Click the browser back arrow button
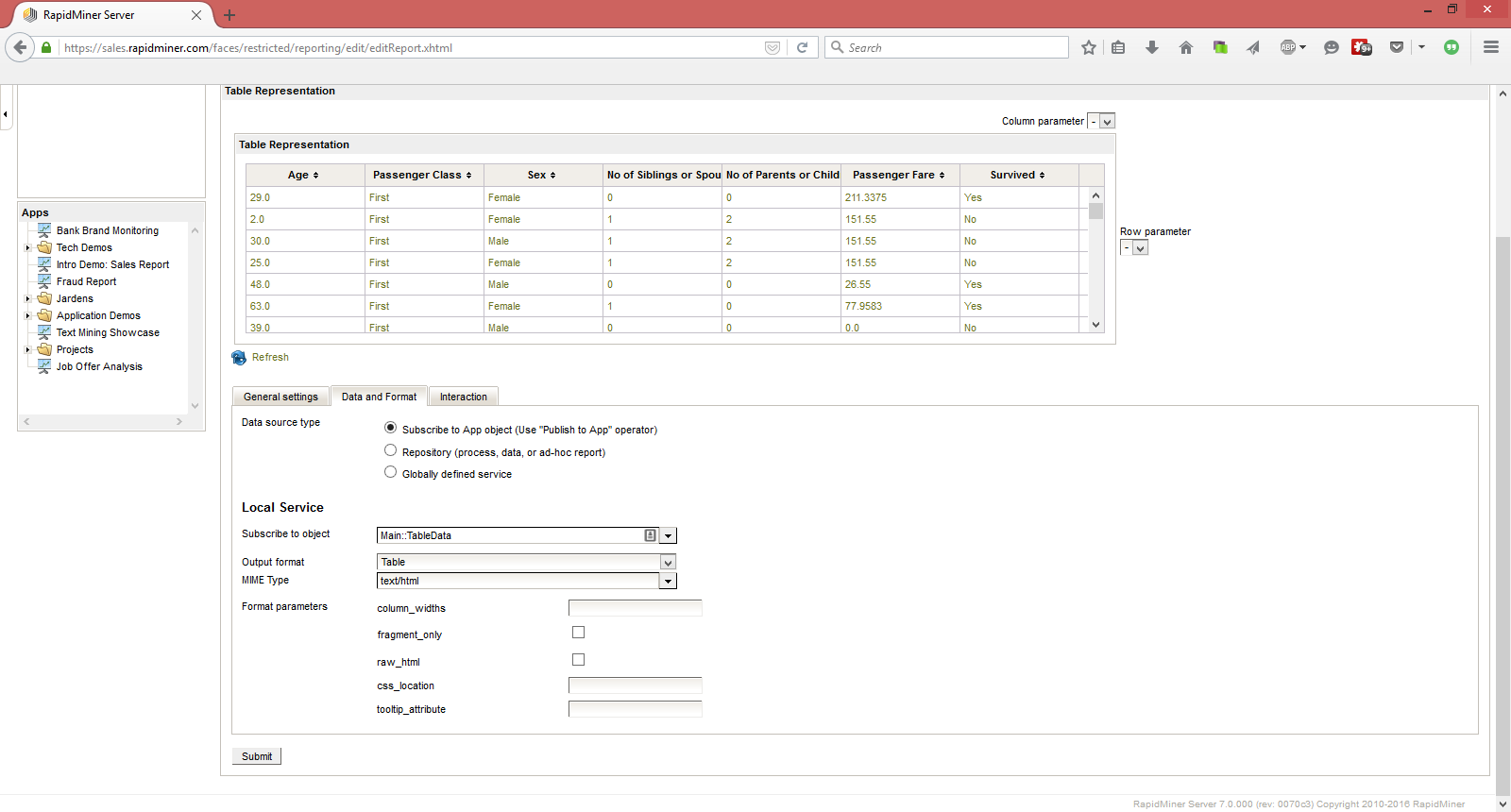The image size is (1511, 812). 20,47
